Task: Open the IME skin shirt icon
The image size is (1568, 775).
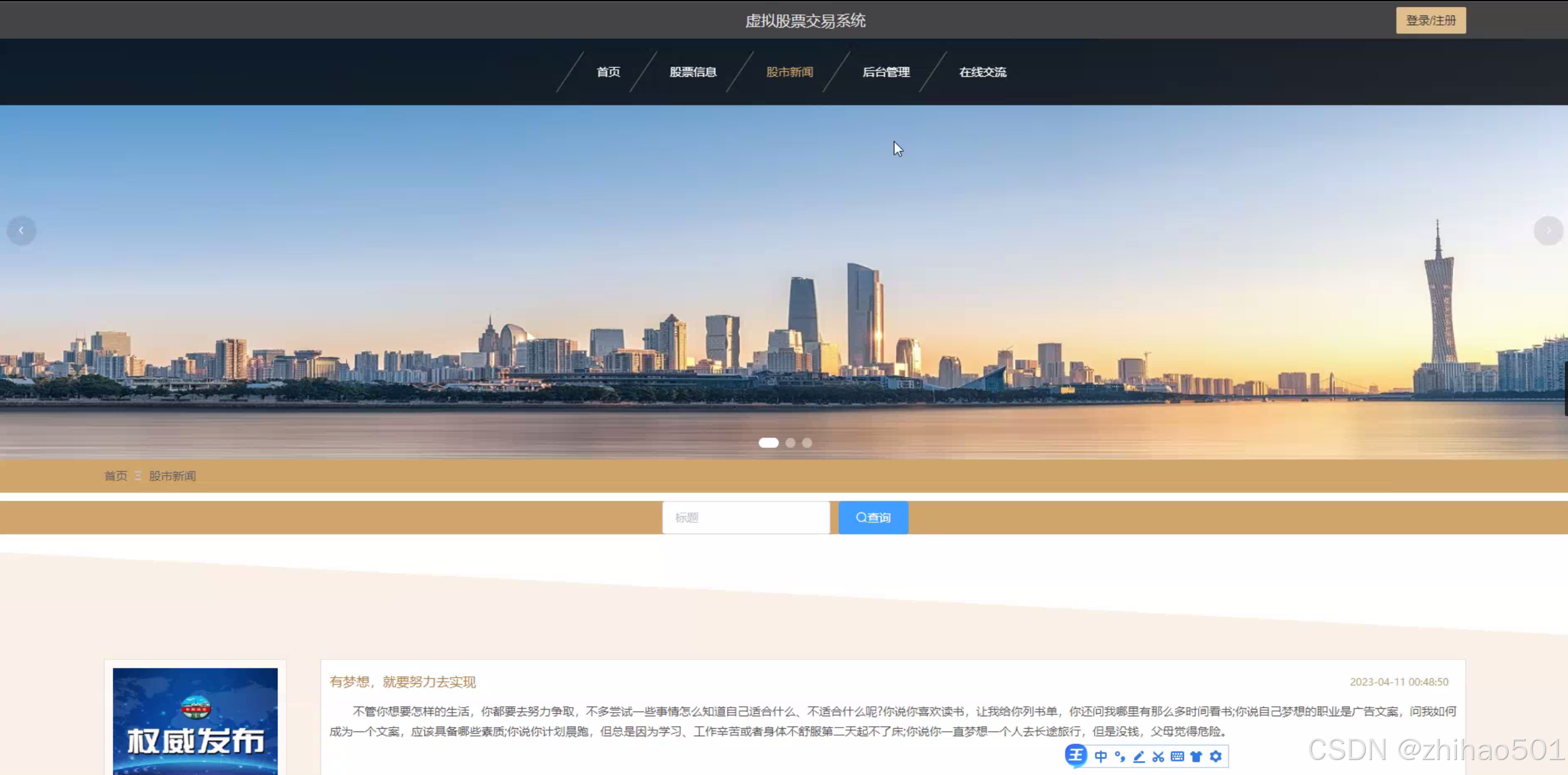Action: (1196, 756)
